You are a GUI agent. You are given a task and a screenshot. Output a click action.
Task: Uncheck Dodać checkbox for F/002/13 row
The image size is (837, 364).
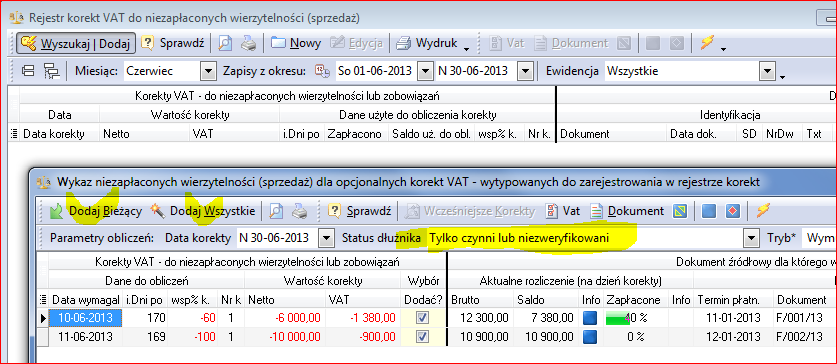(x=423, y=337)
